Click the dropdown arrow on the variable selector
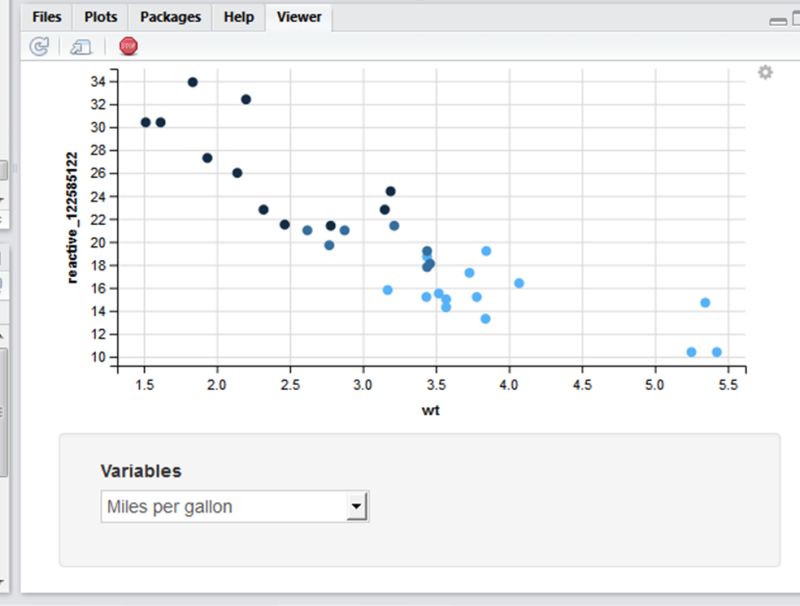The width and height of the screenshot is (800, 606). pyautogui.click(x=357, y=507)
